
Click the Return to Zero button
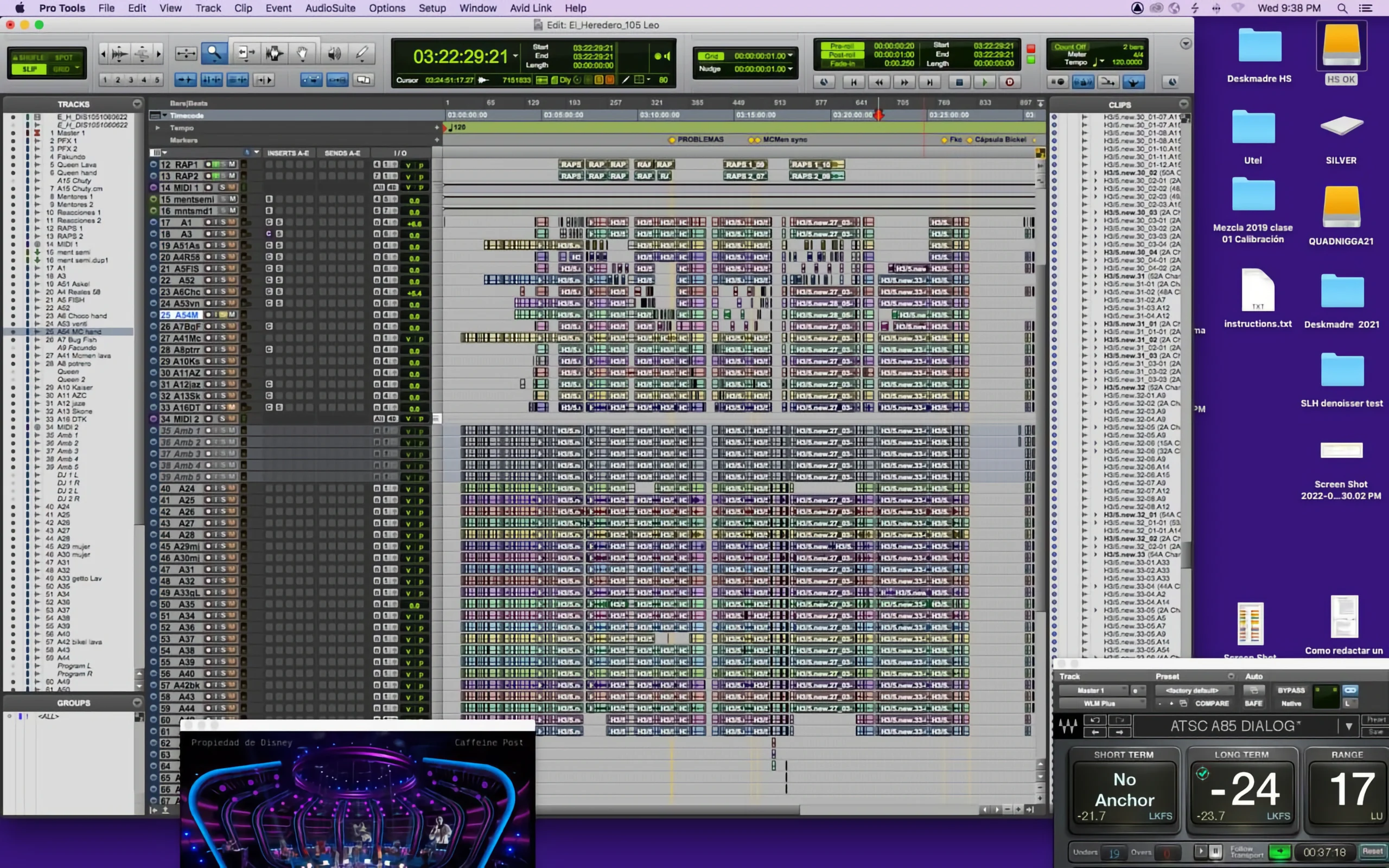[853, 82]
